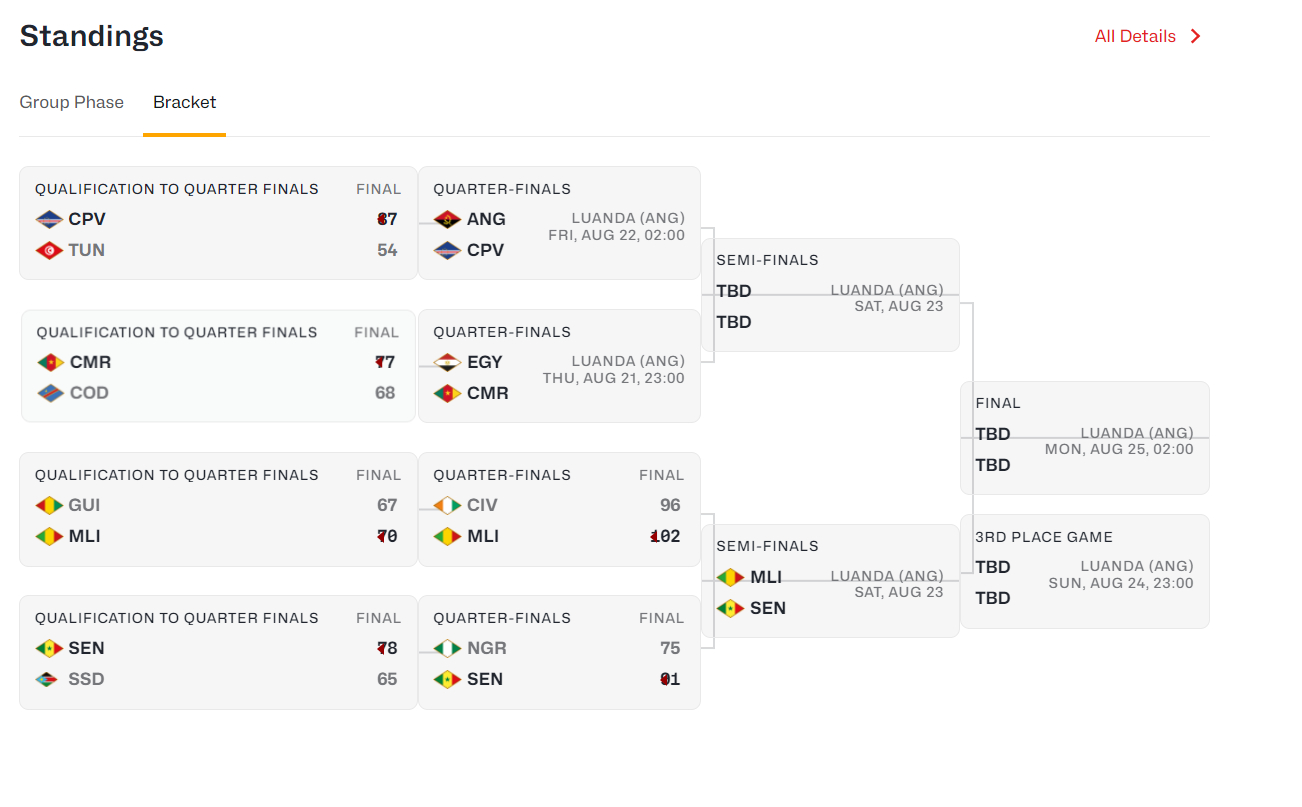Click the Nigeria flag icon next to NGR
The width and height of the screenshot is (1302, 807).
click(x=447, y=648)
